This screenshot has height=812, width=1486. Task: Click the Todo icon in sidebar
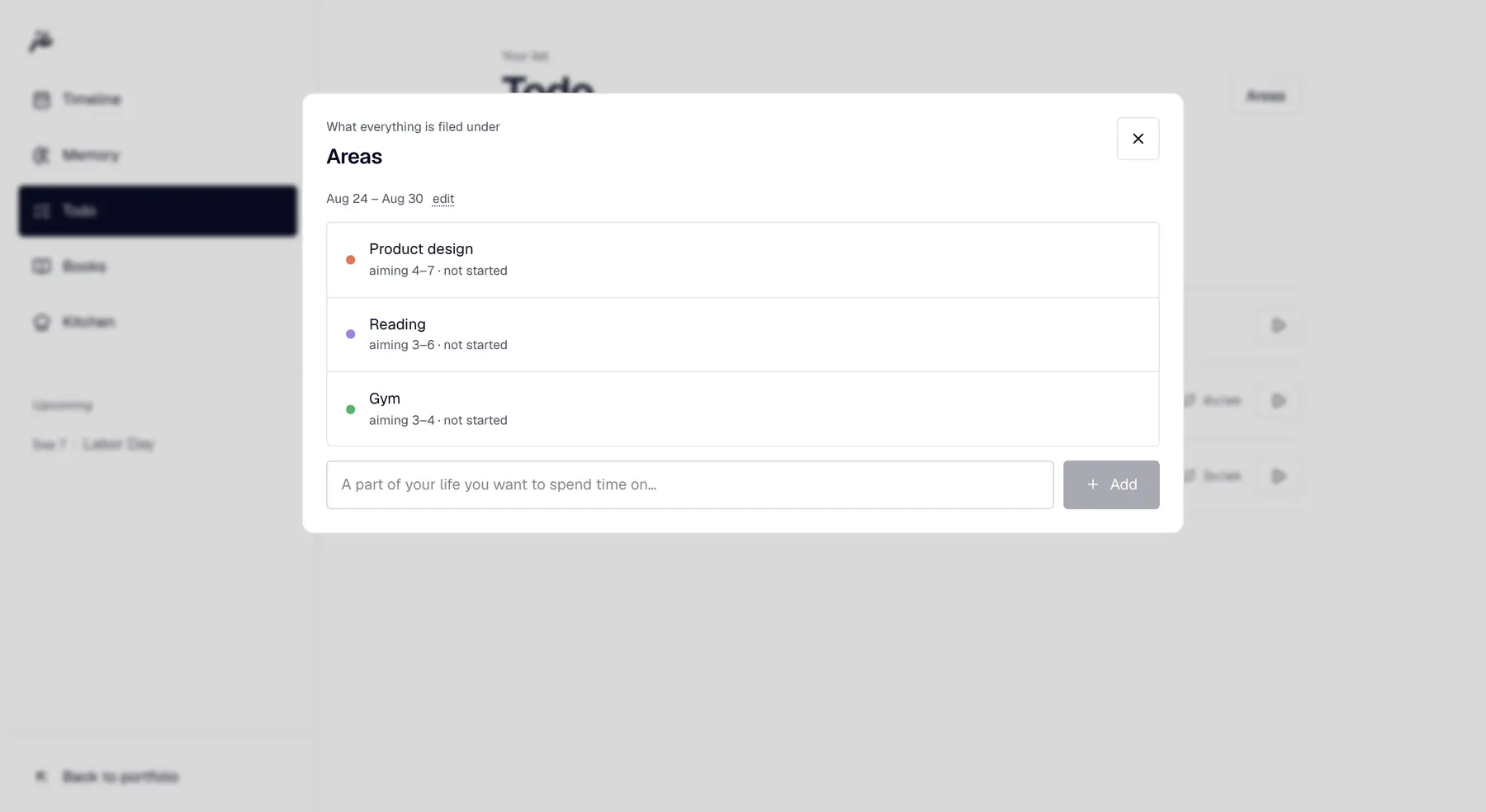pos(41,210)
